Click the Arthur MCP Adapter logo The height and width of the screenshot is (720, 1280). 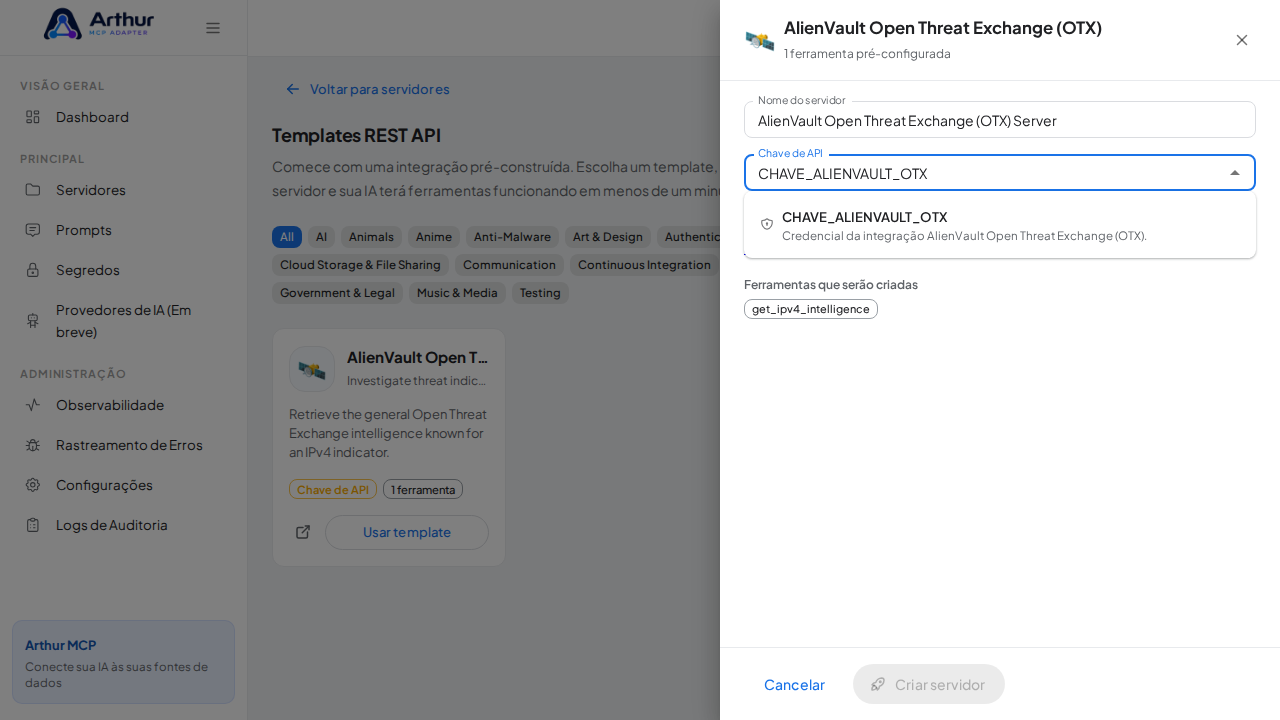(99, 24)
